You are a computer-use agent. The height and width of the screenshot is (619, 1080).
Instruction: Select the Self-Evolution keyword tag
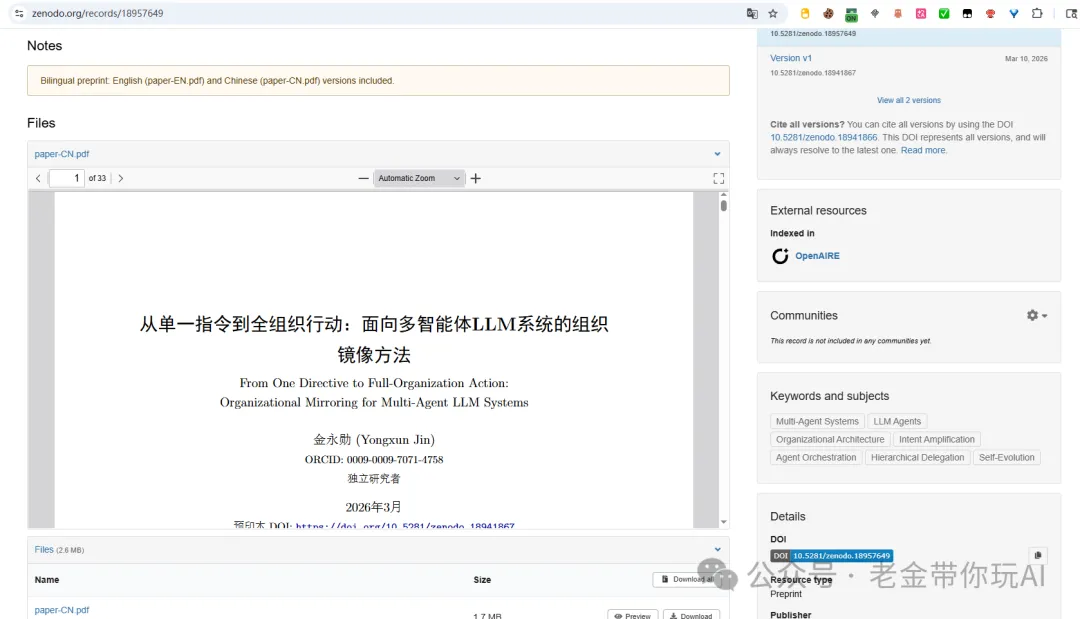pos(1006,457)
